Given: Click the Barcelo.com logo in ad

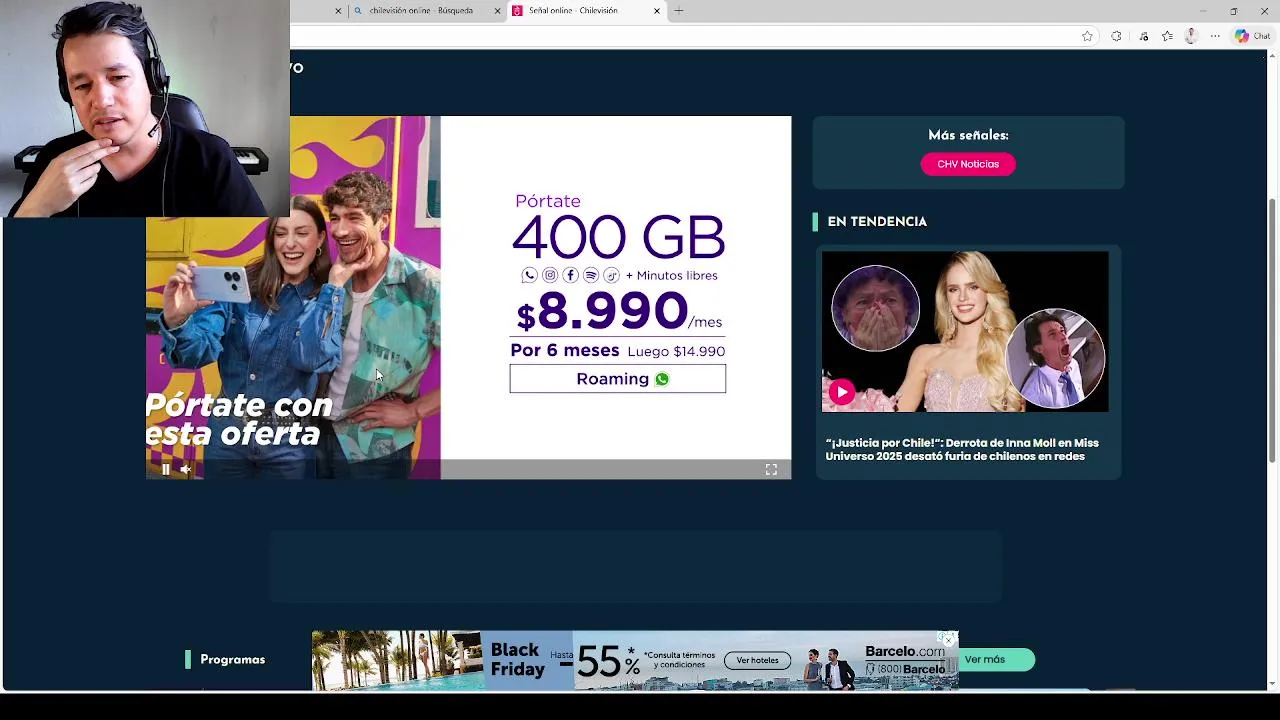Looking at the screenshot, I should tap(905, 652).
